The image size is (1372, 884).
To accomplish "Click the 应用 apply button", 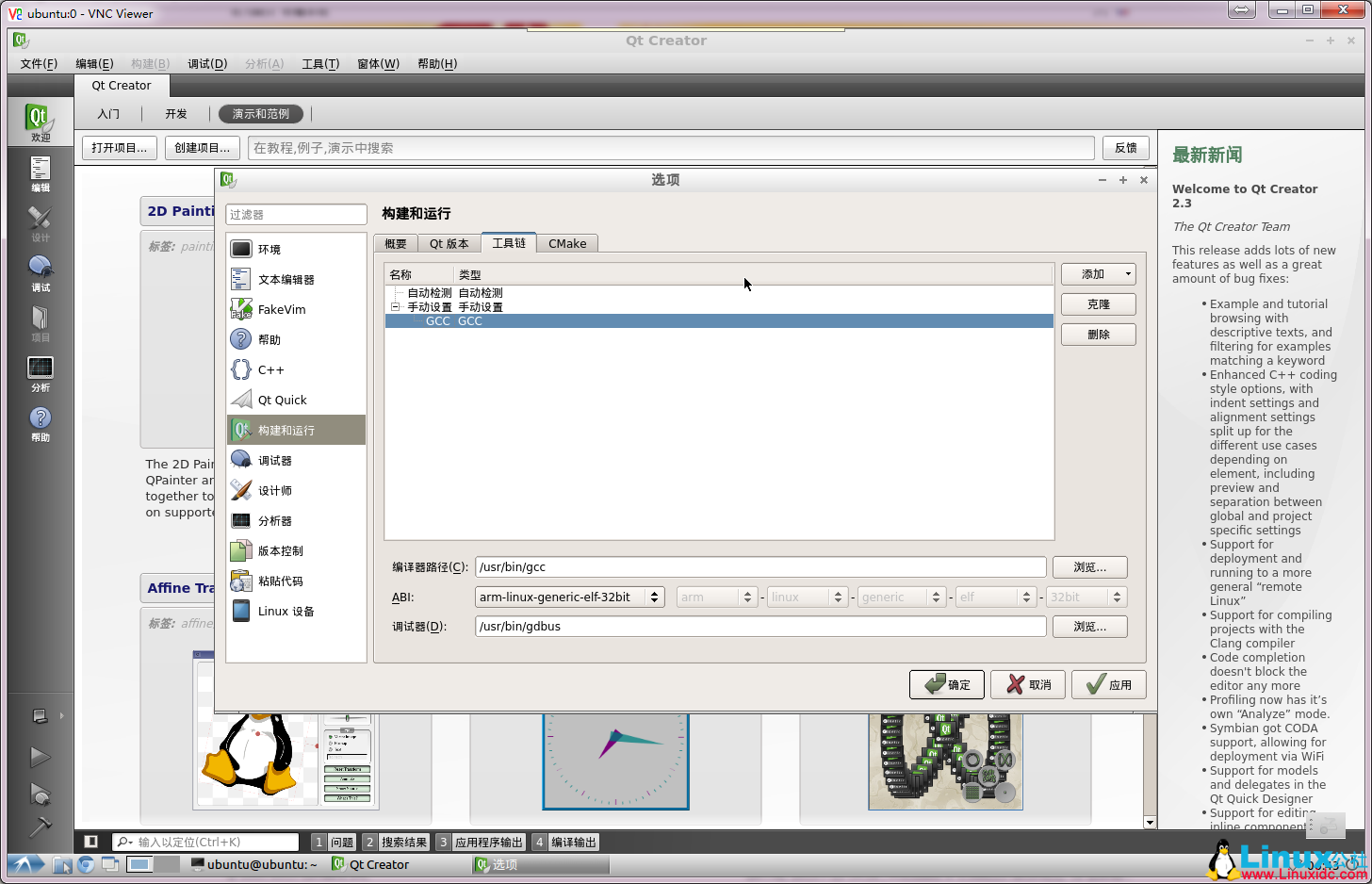I will click(x=1108, y=685).
